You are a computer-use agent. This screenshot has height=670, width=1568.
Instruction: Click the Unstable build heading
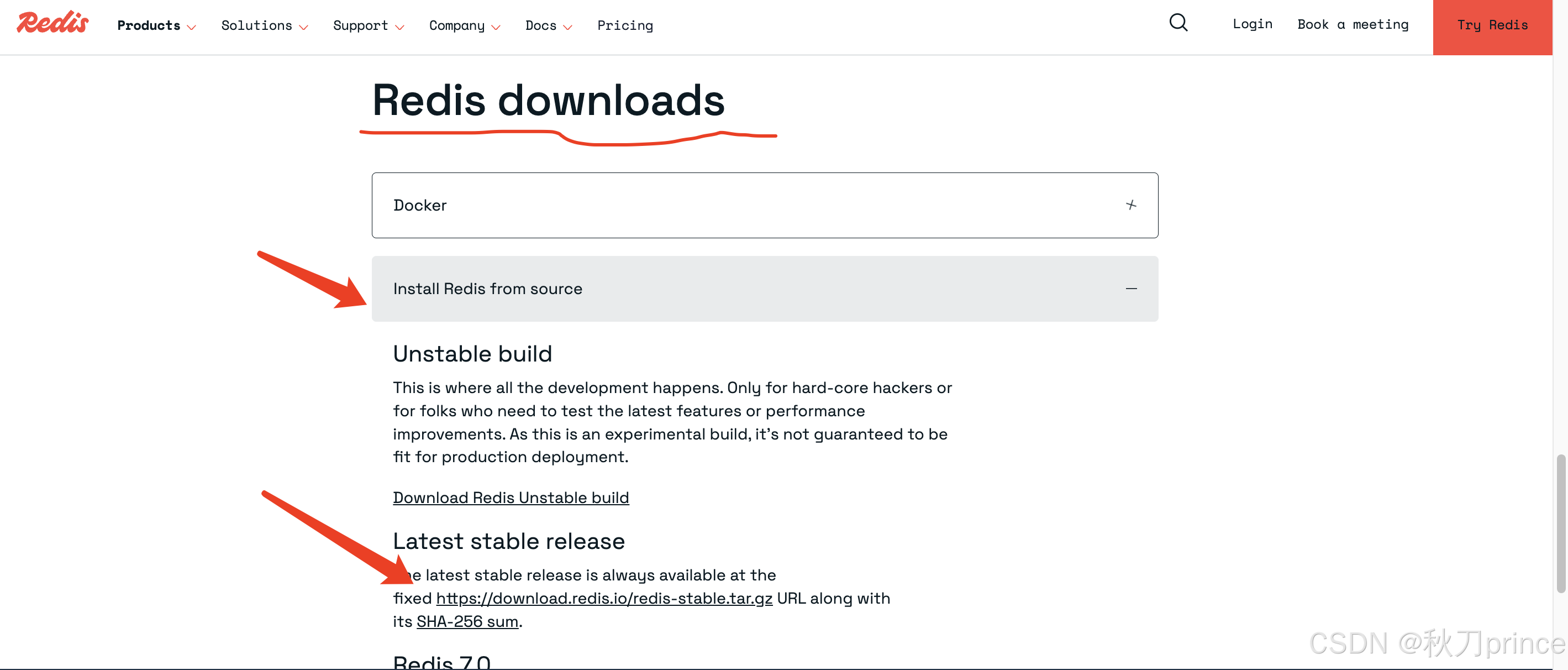click(472, 354)
